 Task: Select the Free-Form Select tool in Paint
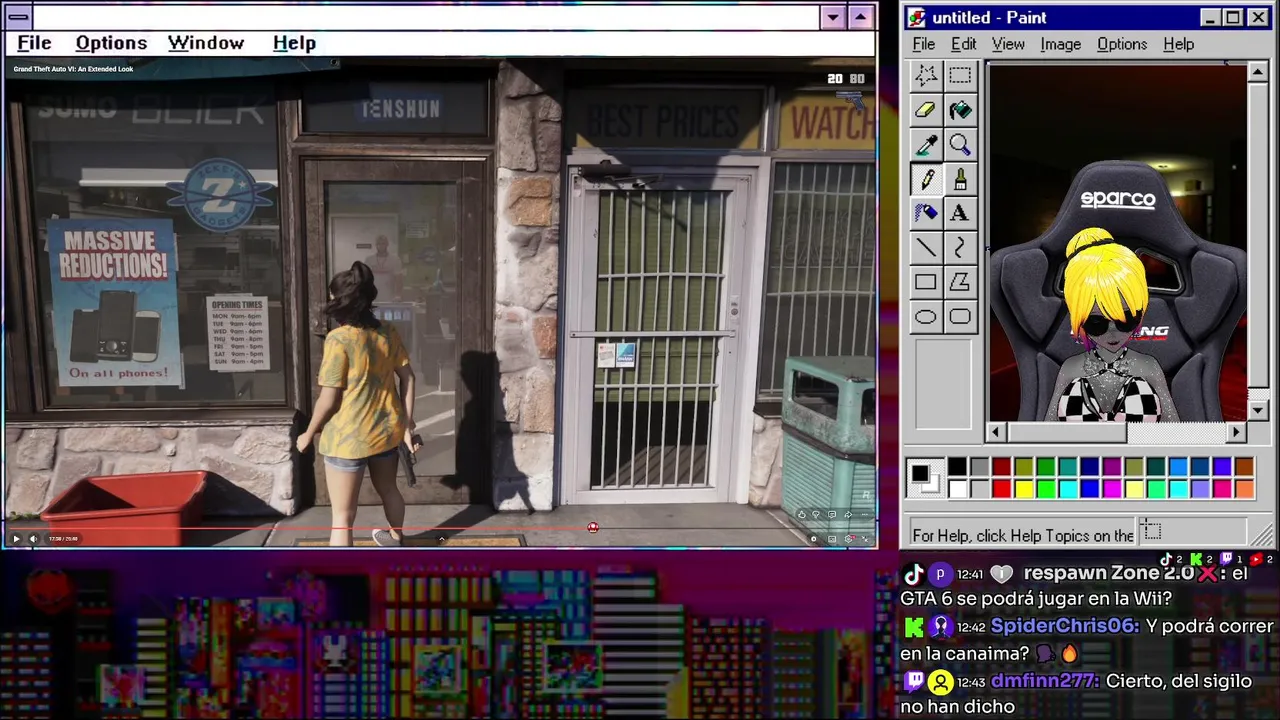click(926, 76)
